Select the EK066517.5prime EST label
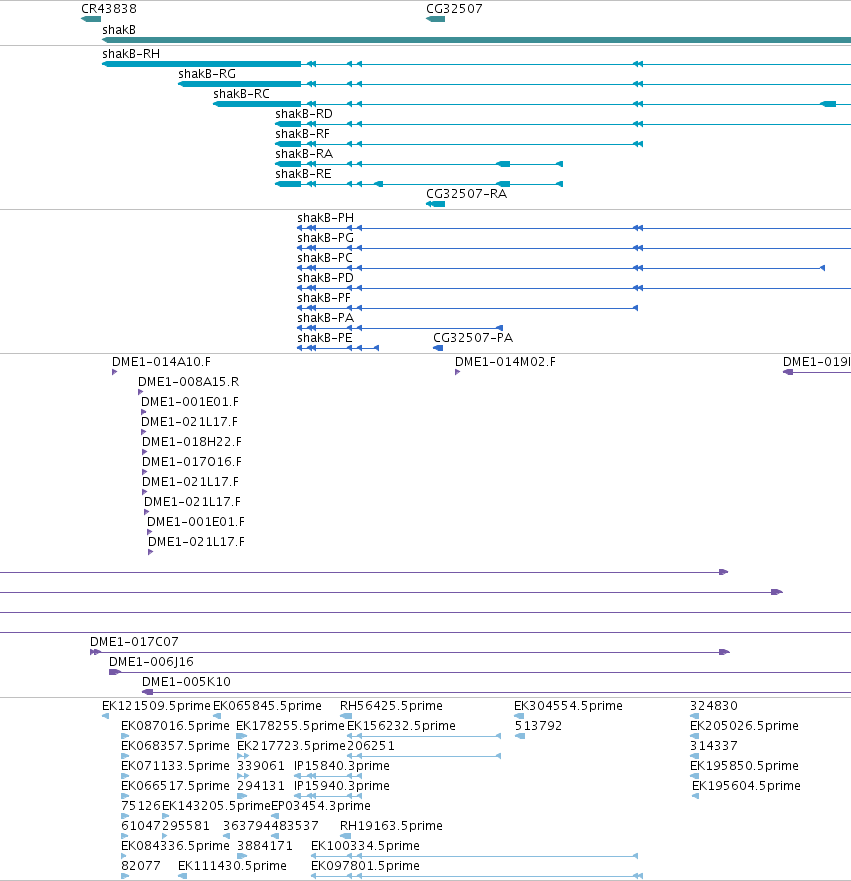851x881 pixels. pyautogui.click(x=175, y=786)
